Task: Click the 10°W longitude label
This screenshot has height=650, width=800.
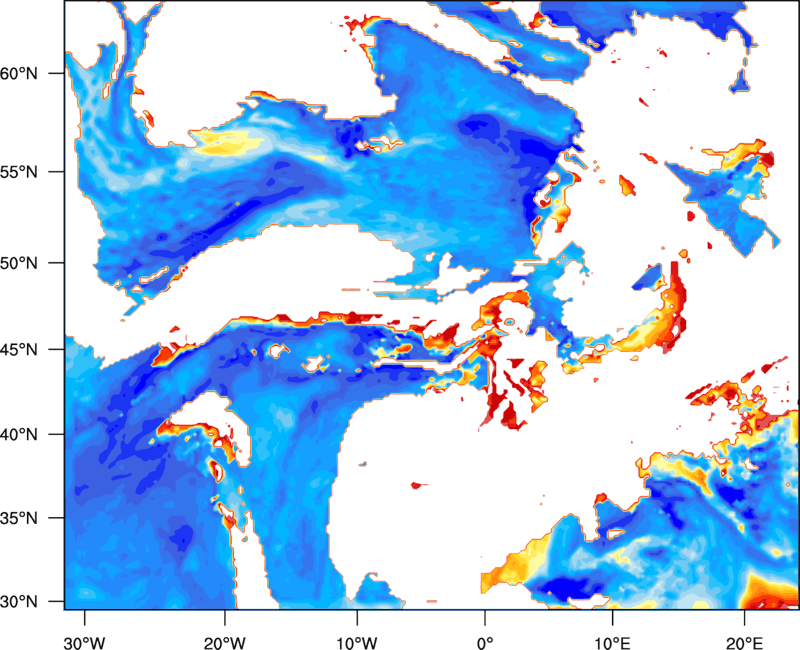Action: click(x=357, y=643)
